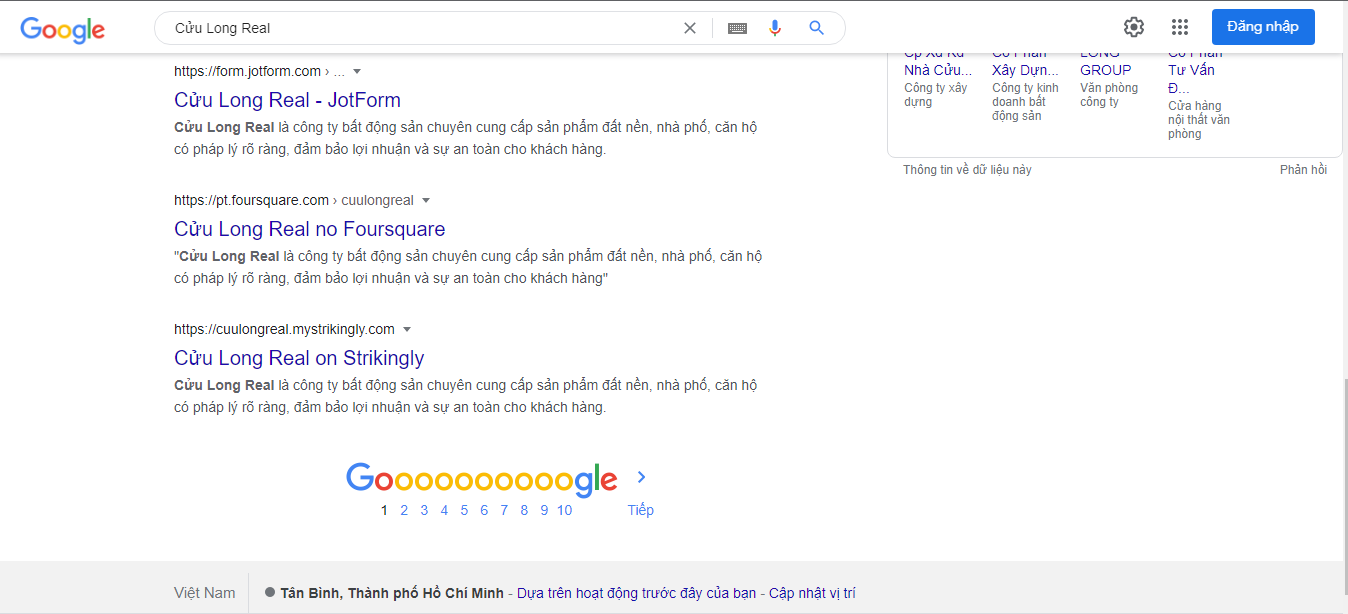Click the https://pt.foursquare.com URL text
The width and height of the screenshot is (1348, 614).
[251, 200]
